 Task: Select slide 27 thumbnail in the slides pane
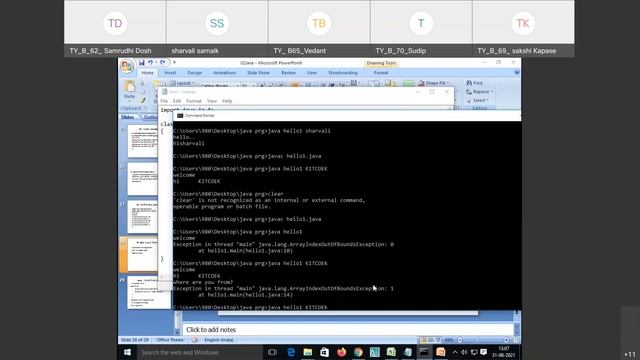click(x=142, y=217)
